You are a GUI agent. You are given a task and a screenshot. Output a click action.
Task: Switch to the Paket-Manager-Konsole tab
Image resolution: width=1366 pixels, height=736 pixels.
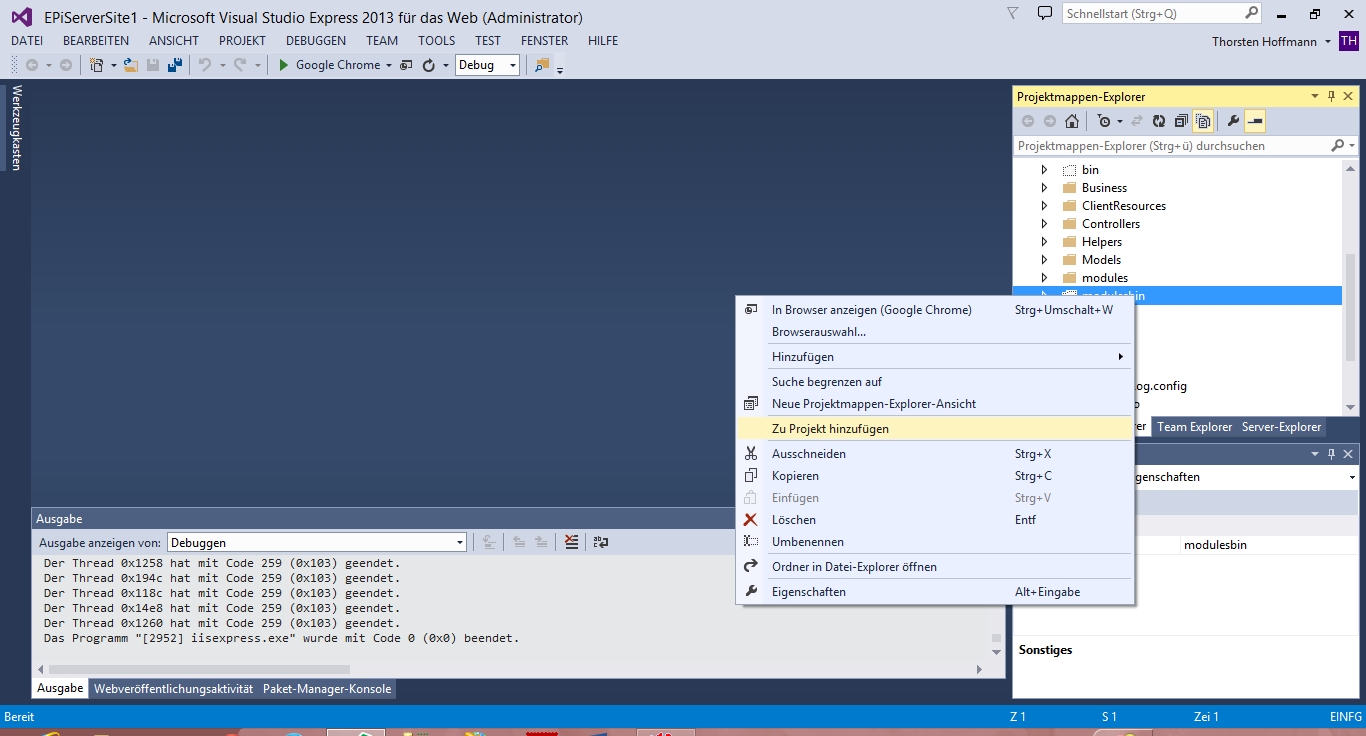pyautogui.click(x=327, y=689)
